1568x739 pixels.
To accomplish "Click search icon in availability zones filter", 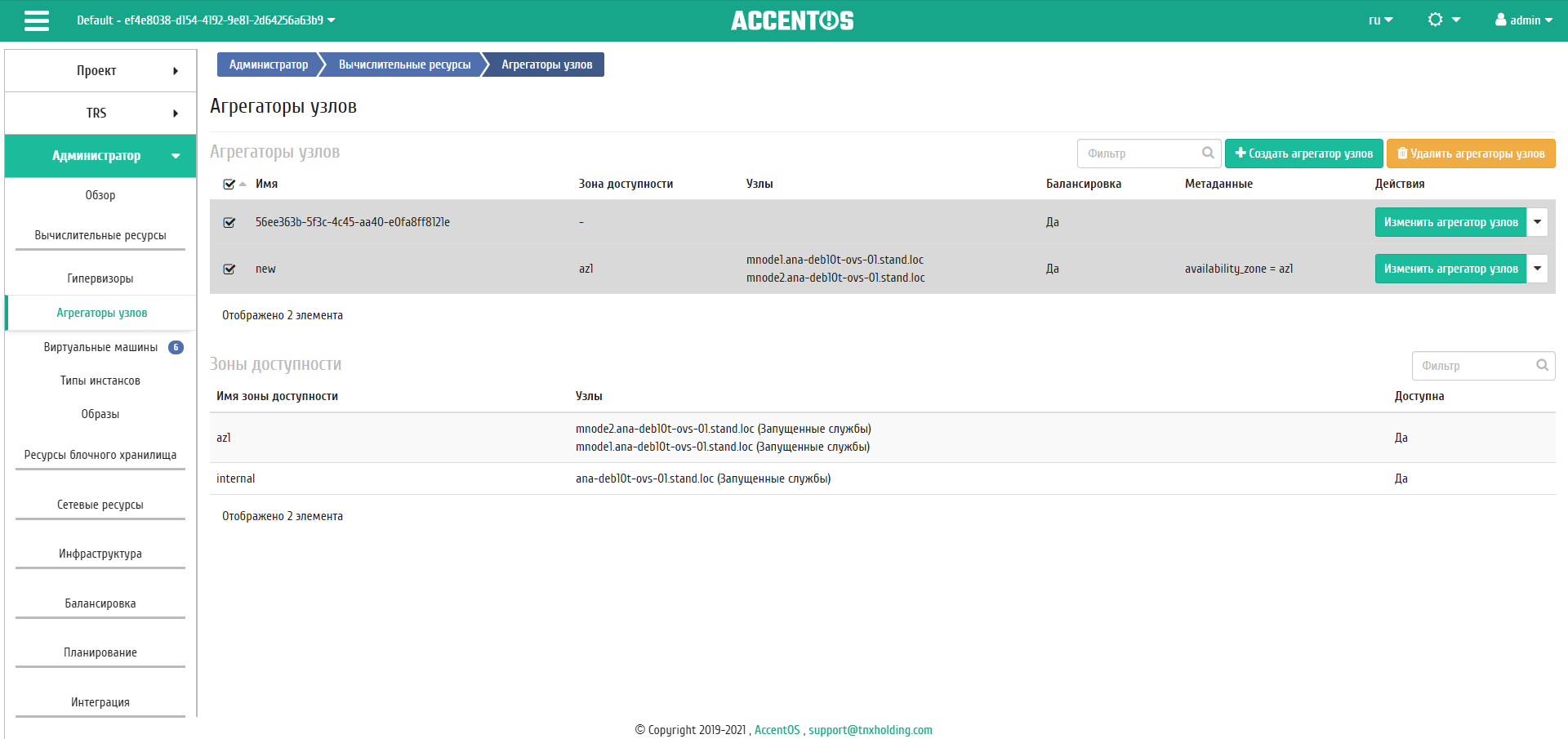I will click(x=1542, y=365).
